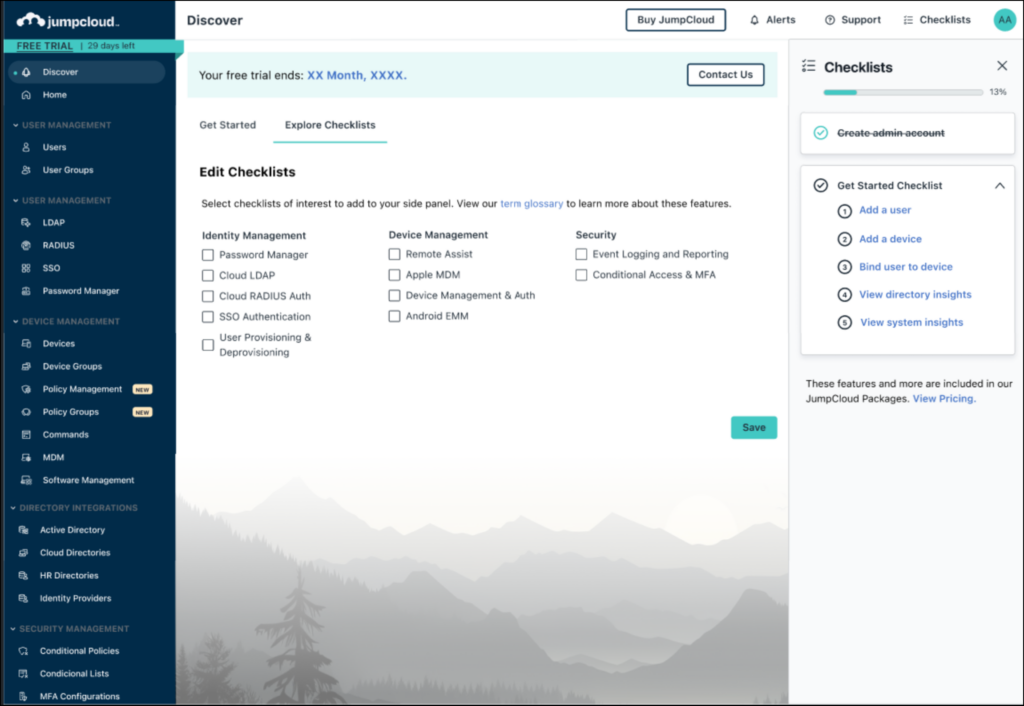
Task: Open the term glossary link
Action: point(531,204)
